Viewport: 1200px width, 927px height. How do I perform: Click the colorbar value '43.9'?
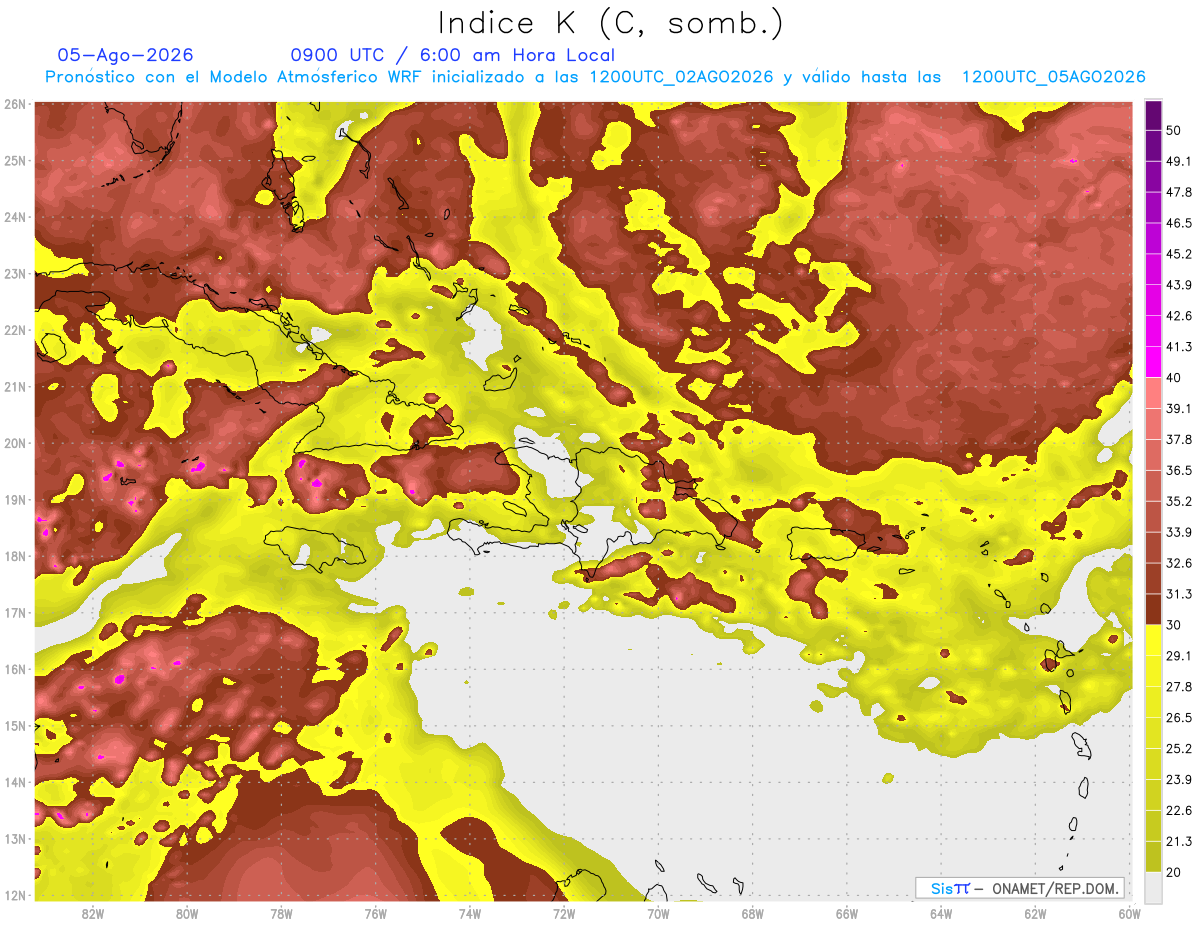pyautogui.click(x=1179, y=285)
